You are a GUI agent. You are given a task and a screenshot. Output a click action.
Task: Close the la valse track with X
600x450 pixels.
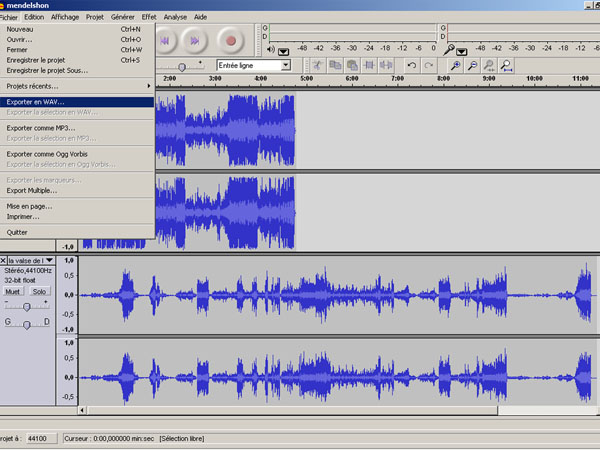(3, 261)
